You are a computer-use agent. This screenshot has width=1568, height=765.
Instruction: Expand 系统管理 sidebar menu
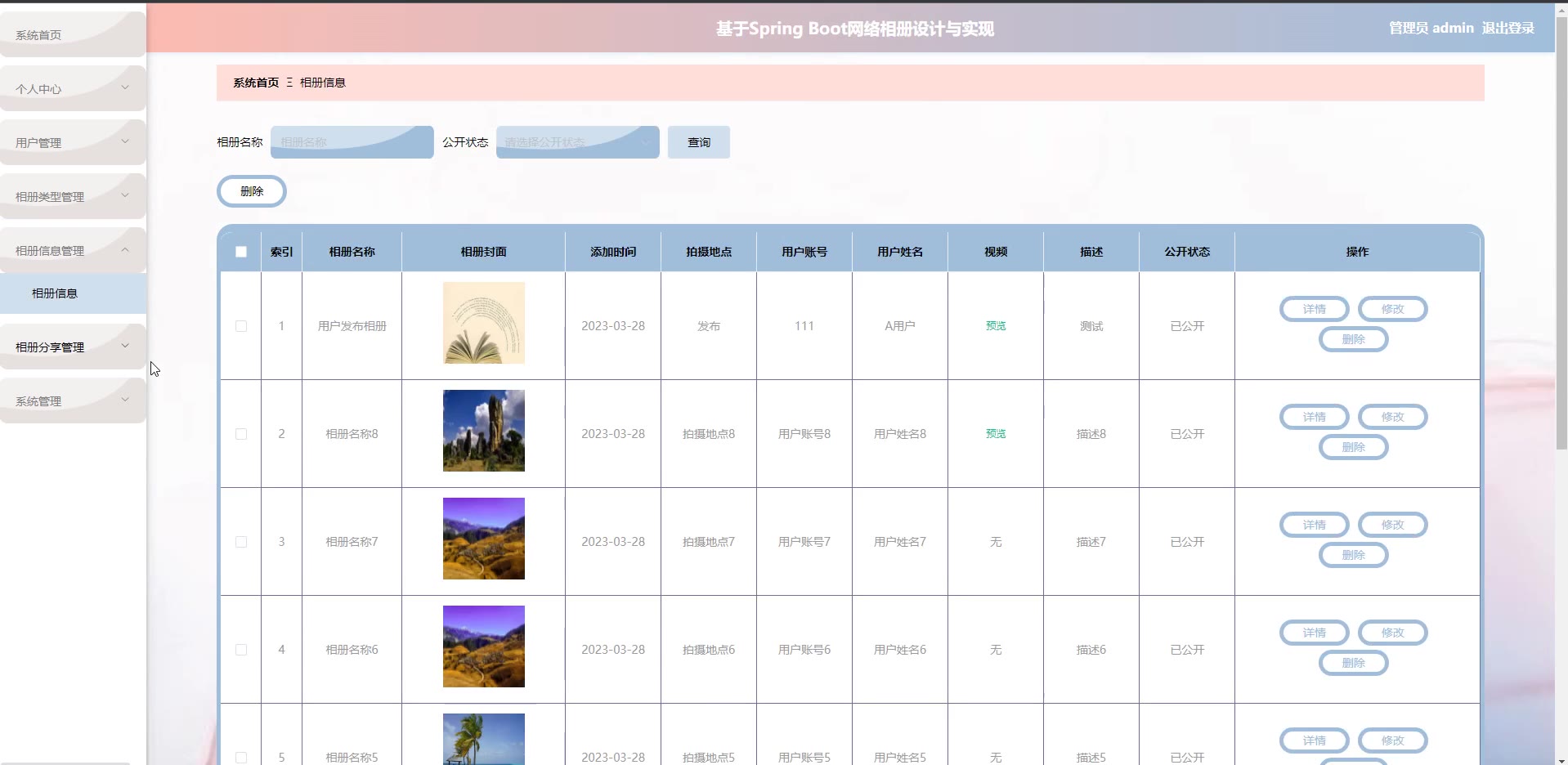click(x=73, y=400)
